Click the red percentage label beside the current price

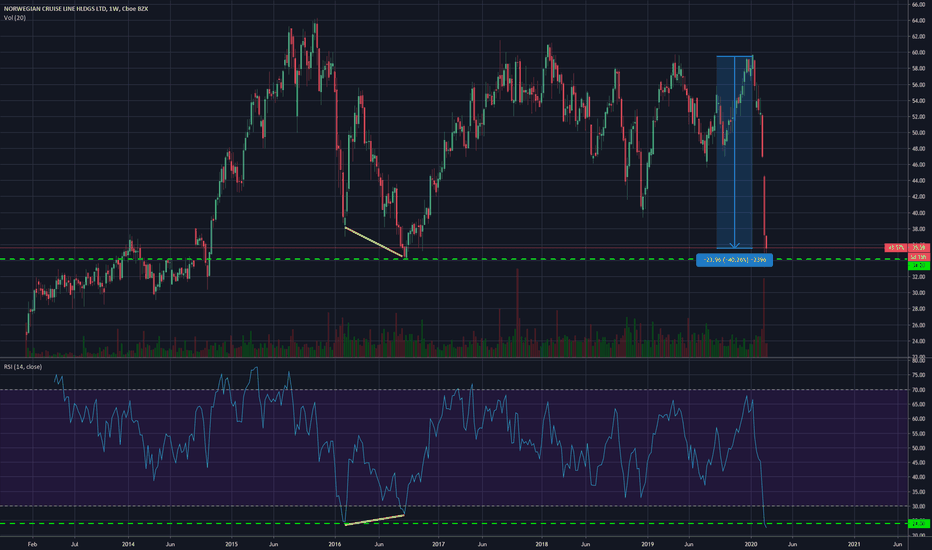tap(896, 247)
